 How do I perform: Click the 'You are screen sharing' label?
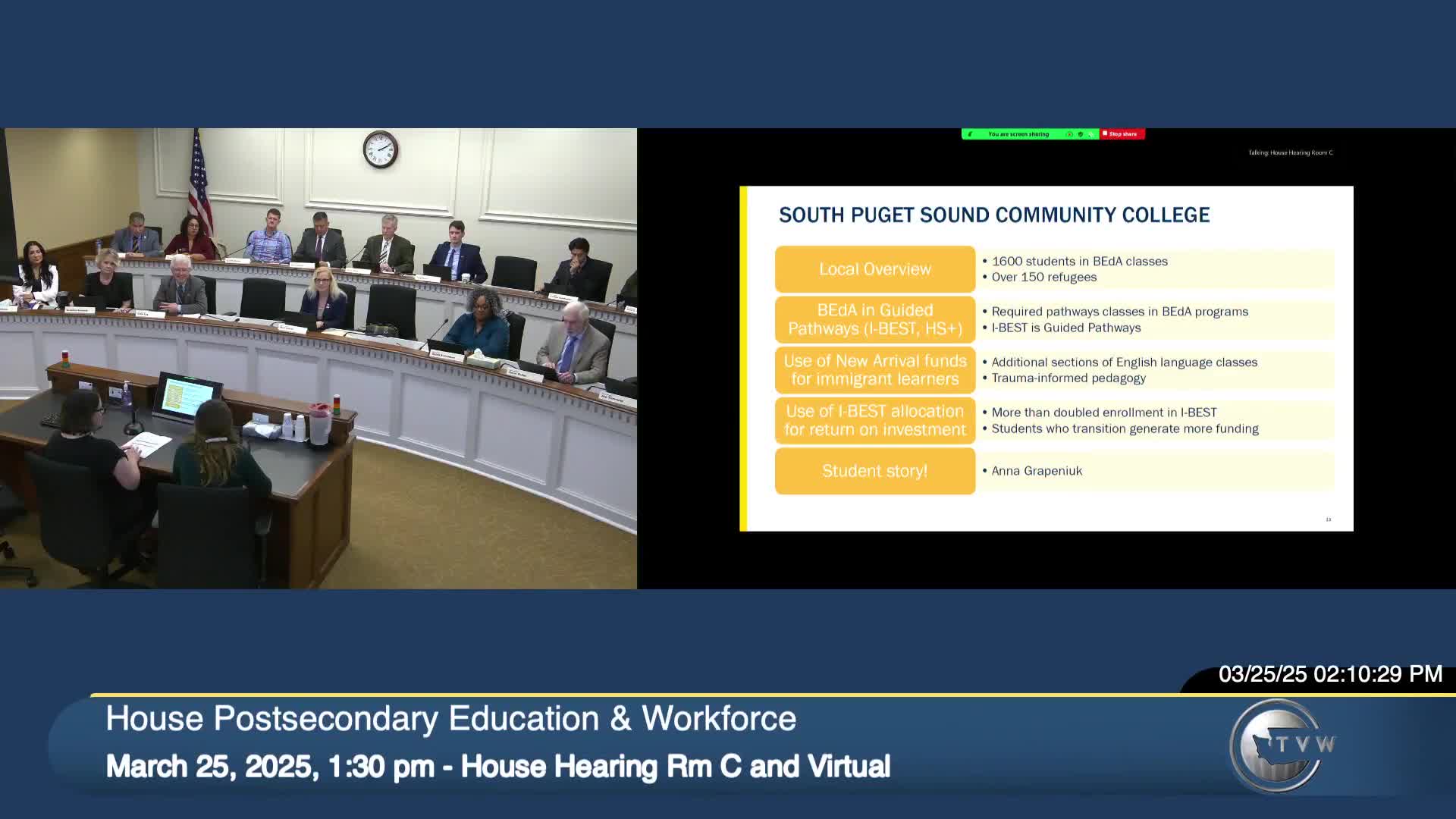tap(1018, 134)
